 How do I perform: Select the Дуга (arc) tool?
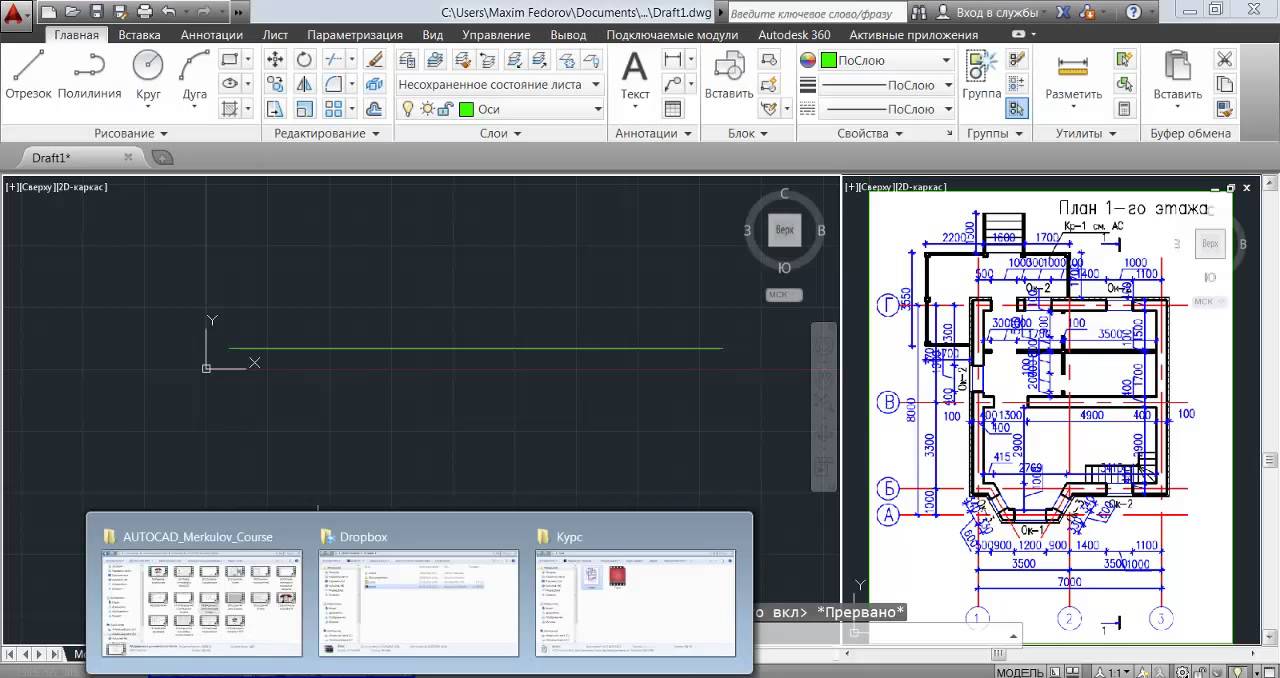pyautogui.click(x=195, y=74)
